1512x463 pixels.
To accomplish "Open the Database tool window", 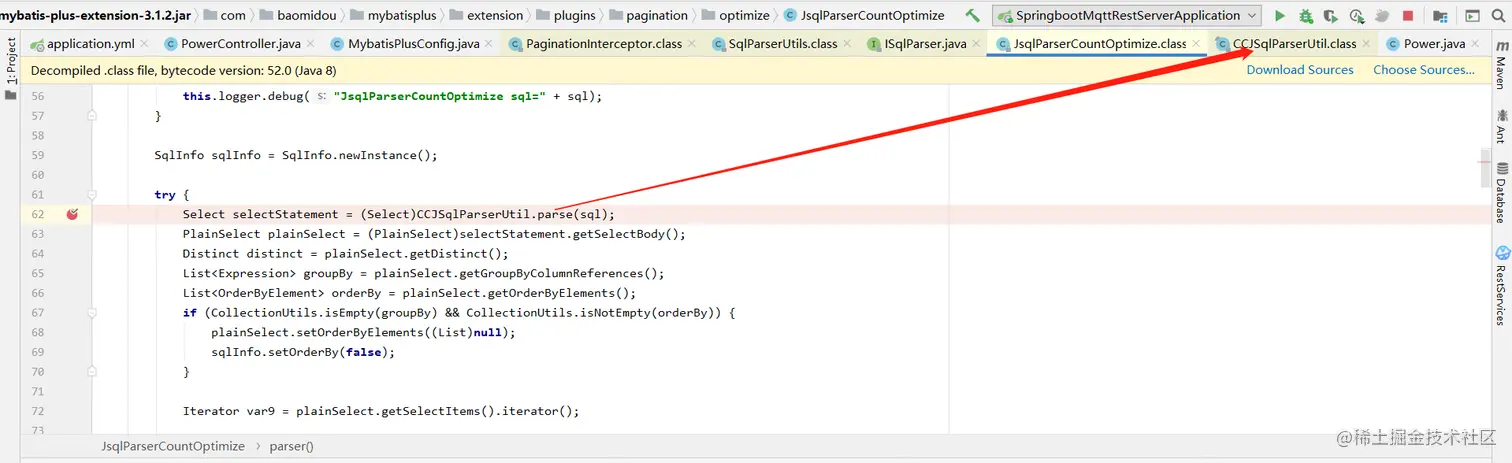I will [1501, 192].
